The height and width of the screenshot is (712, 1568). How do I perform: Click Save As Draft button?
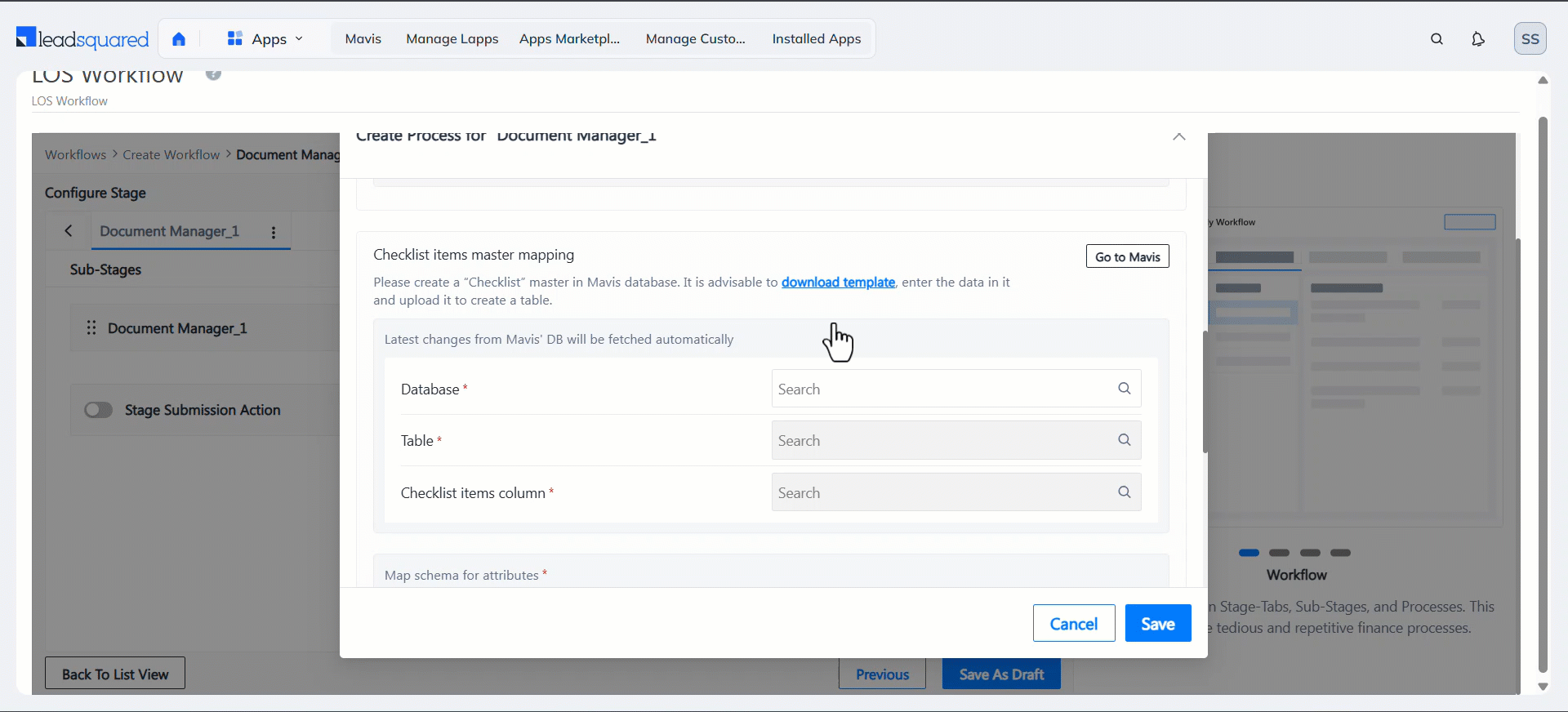[1001, 674]
